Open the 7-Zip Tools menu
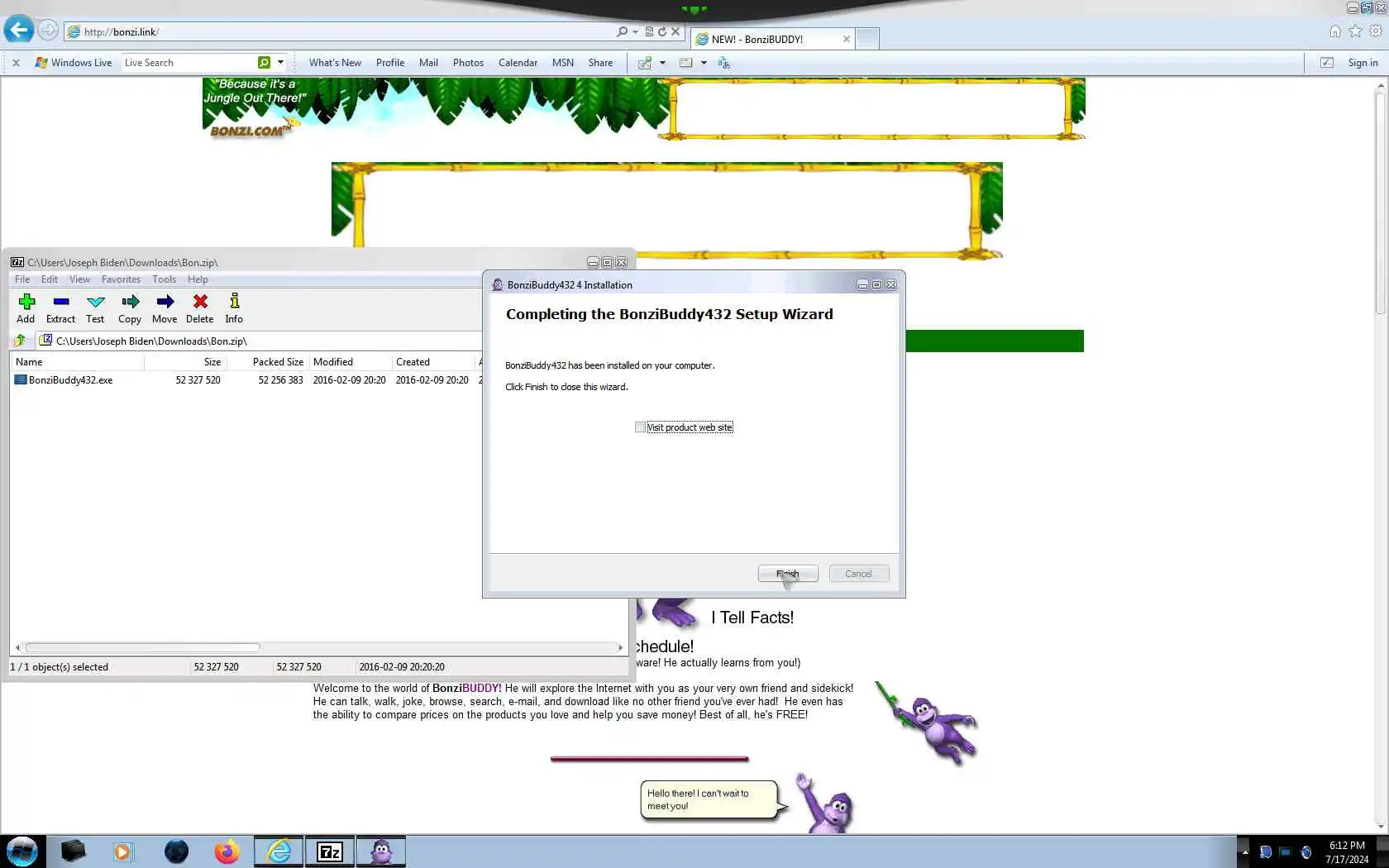 [x=164, y=279]
